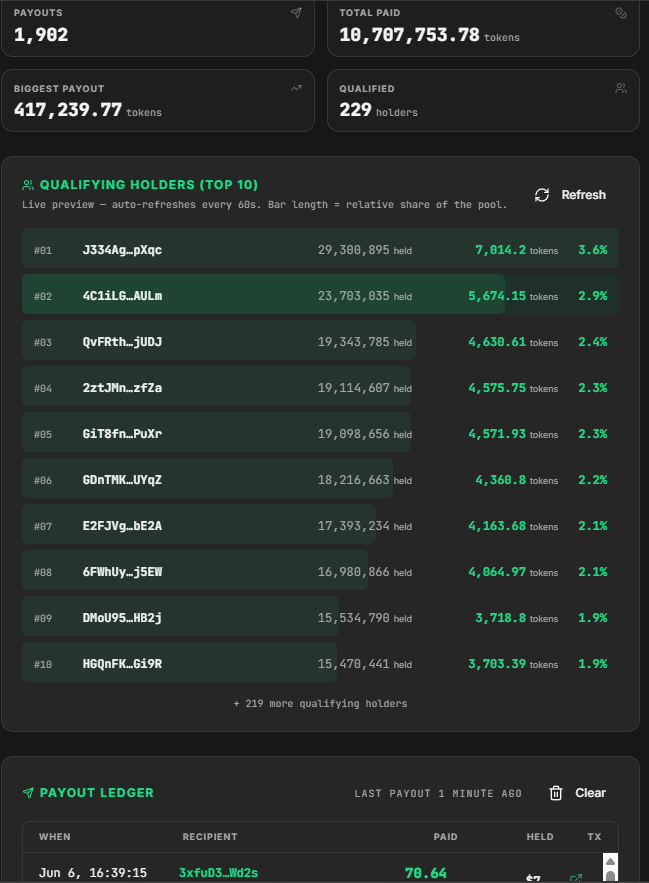Click the 2.4% share value
The image size is (649, 883).
click(x=593, y=342)
